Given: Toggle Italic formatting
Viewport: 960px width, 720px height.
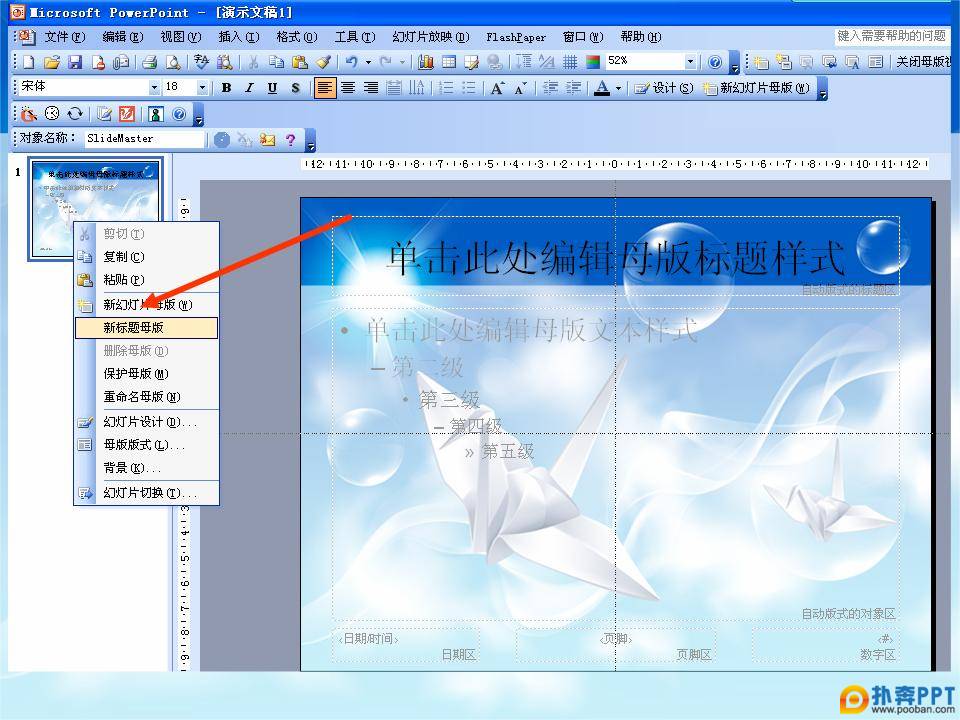Looking at the screenshot, I should tap(249, 88).
